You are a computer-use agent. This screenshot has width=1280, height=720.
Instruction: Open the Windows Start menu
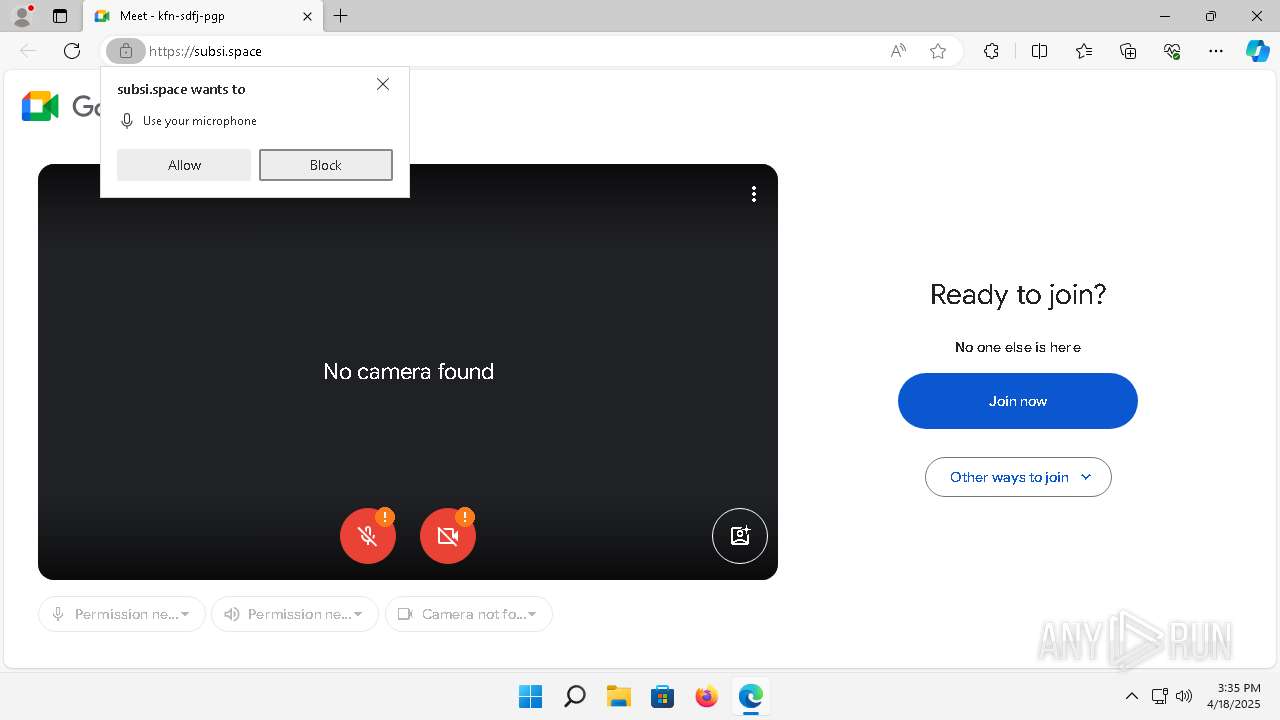[x=530, y=696]
